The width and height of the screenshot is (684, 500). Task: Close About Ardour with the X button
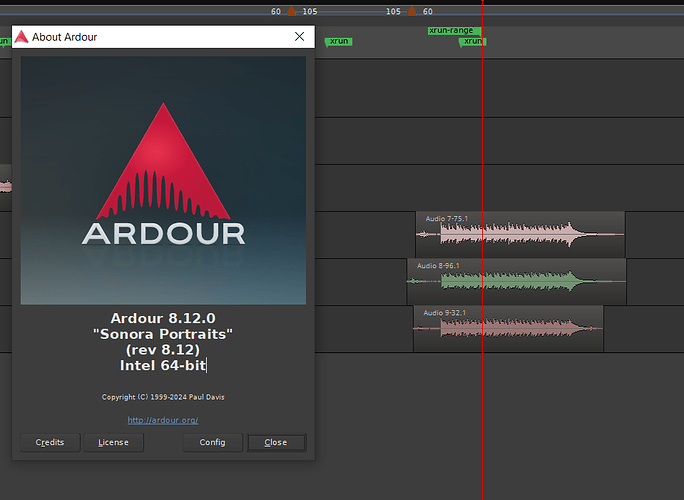pyautogui.click(x=299, y=37)
